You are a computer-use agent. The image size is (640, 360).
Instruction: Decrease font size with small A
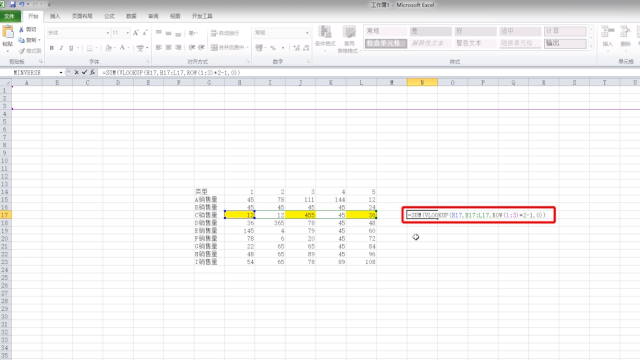click(144, 33)
